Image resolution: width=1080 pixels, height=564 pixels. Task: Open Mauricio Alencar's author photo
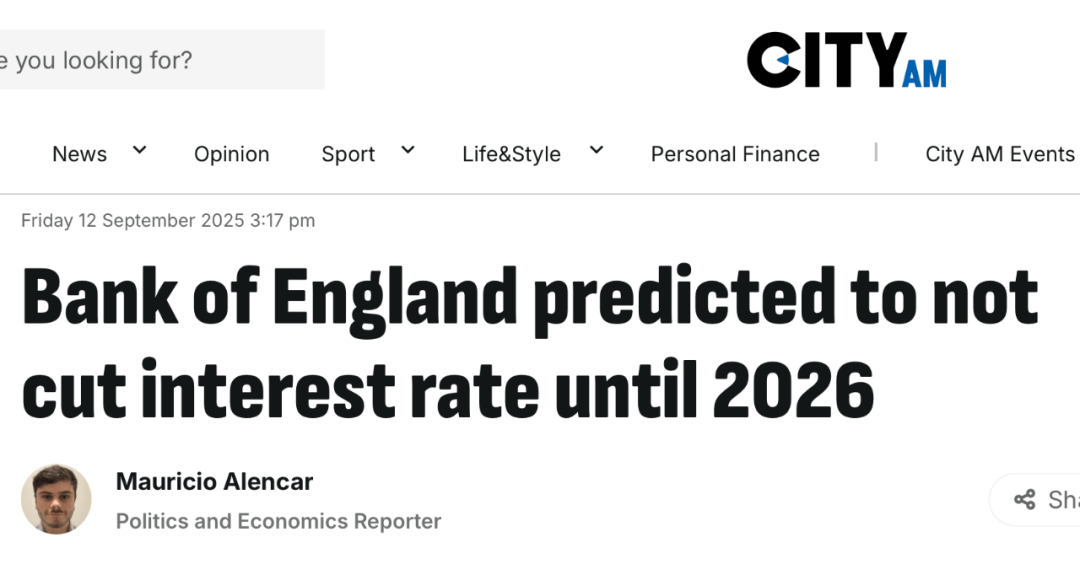56,499
